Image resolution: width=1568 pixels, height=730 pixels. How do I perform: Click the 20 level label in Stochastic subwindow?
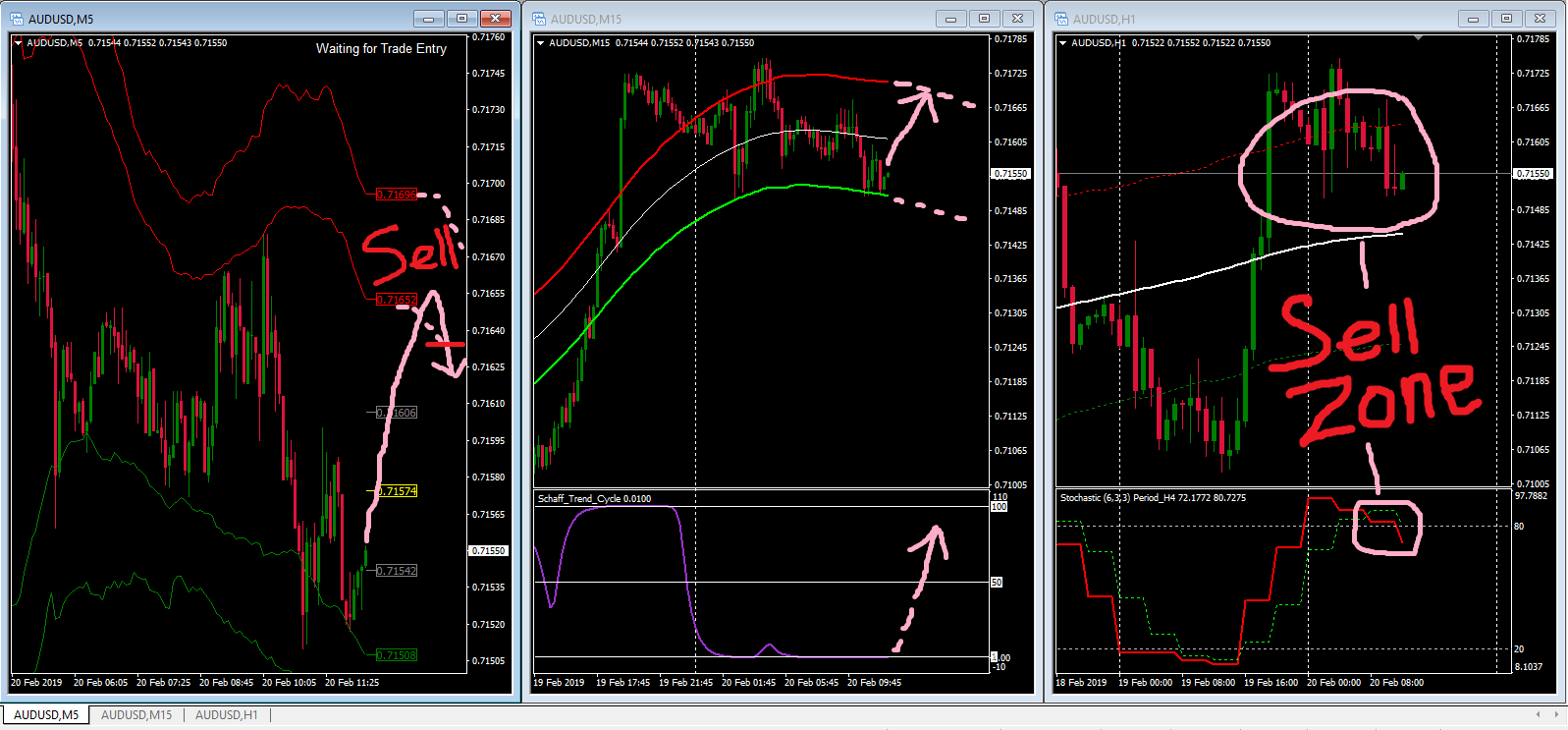tap(1519, 649)
